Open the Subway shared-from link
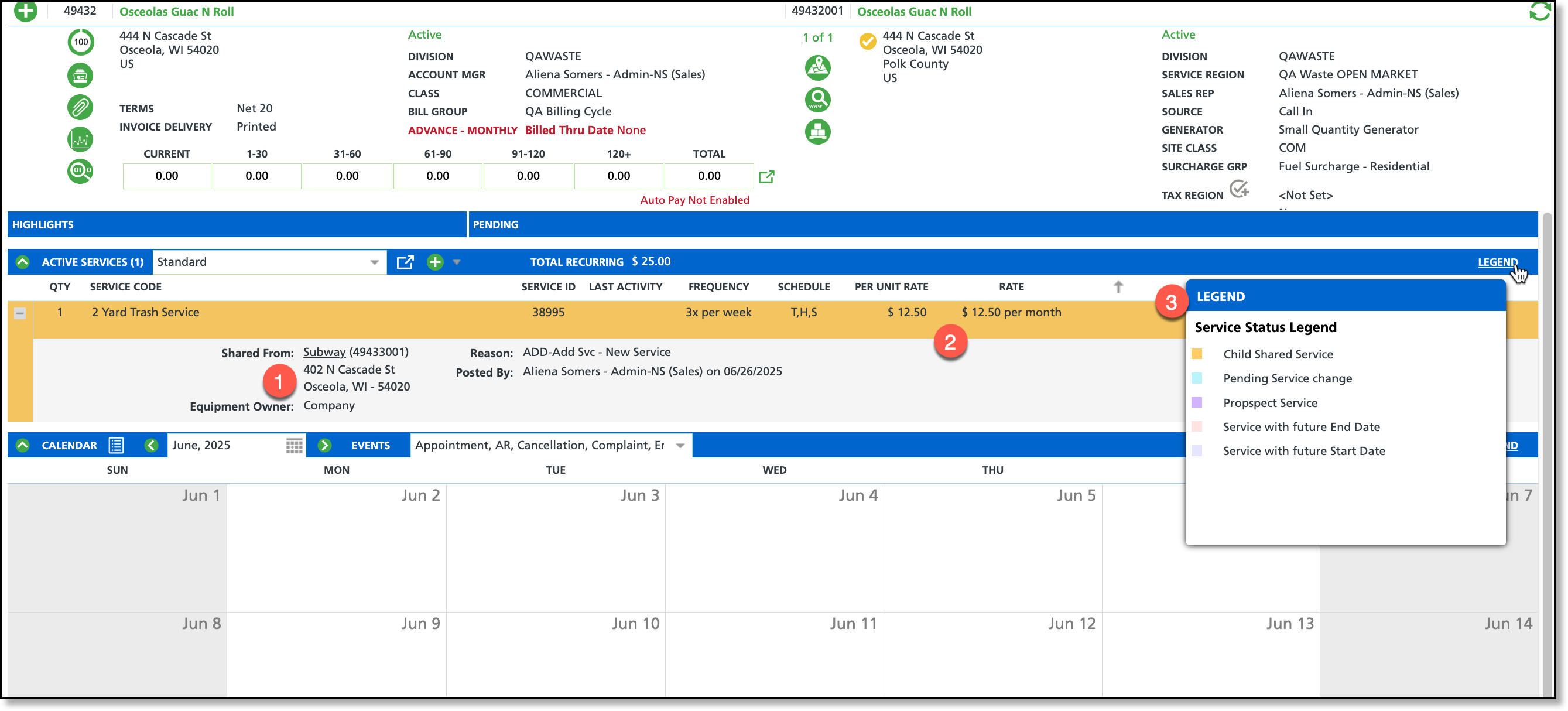The width and height of the screenshot is (1568, 711). [324, 353]
